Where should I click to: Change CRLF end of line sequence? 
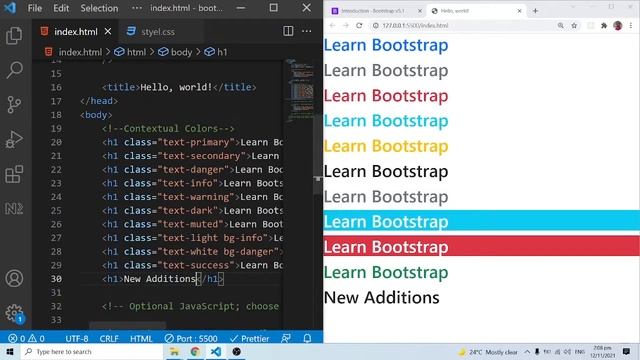pyautogui.click(x=109, y=338)
